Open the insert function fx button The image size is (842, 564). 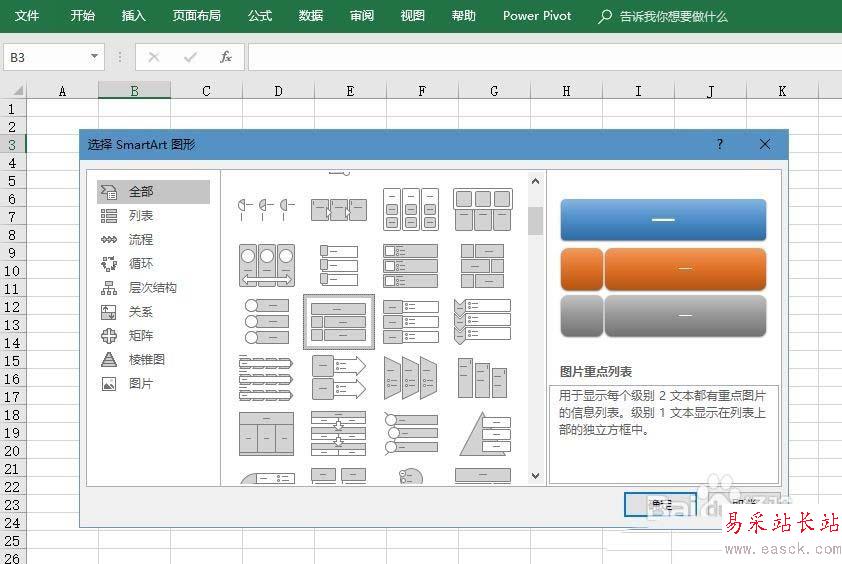226,57
